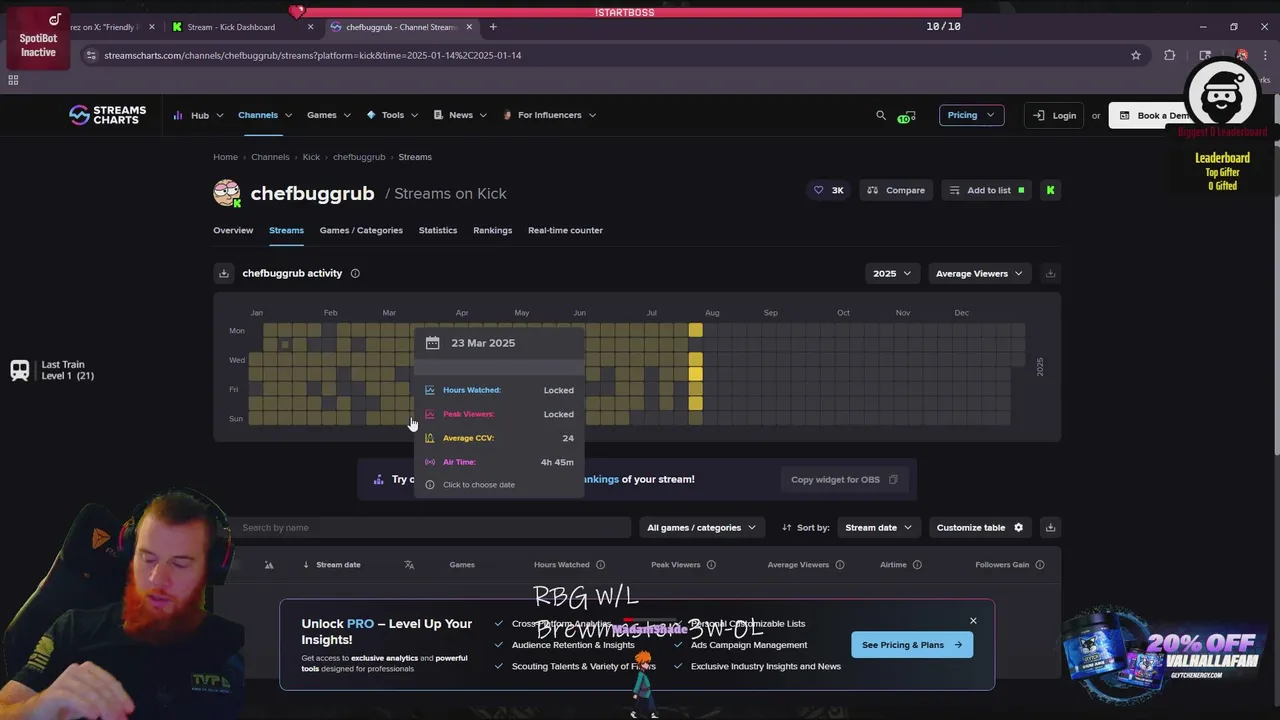Viewport: 1280px width, 720px height.
Task: Open the Statistics tab
Action: point(438,230)
